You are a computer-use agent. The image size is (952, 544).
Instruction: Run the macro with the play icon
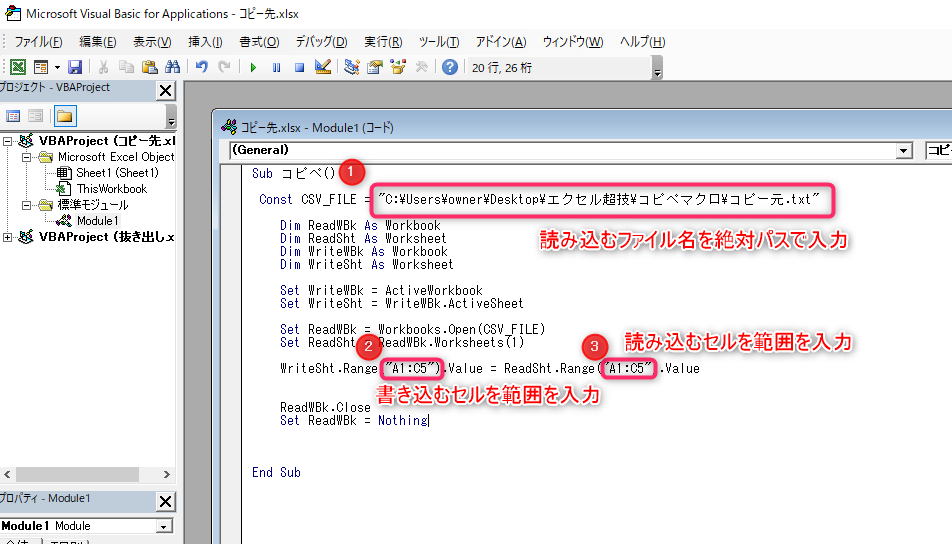pos(253,67)
